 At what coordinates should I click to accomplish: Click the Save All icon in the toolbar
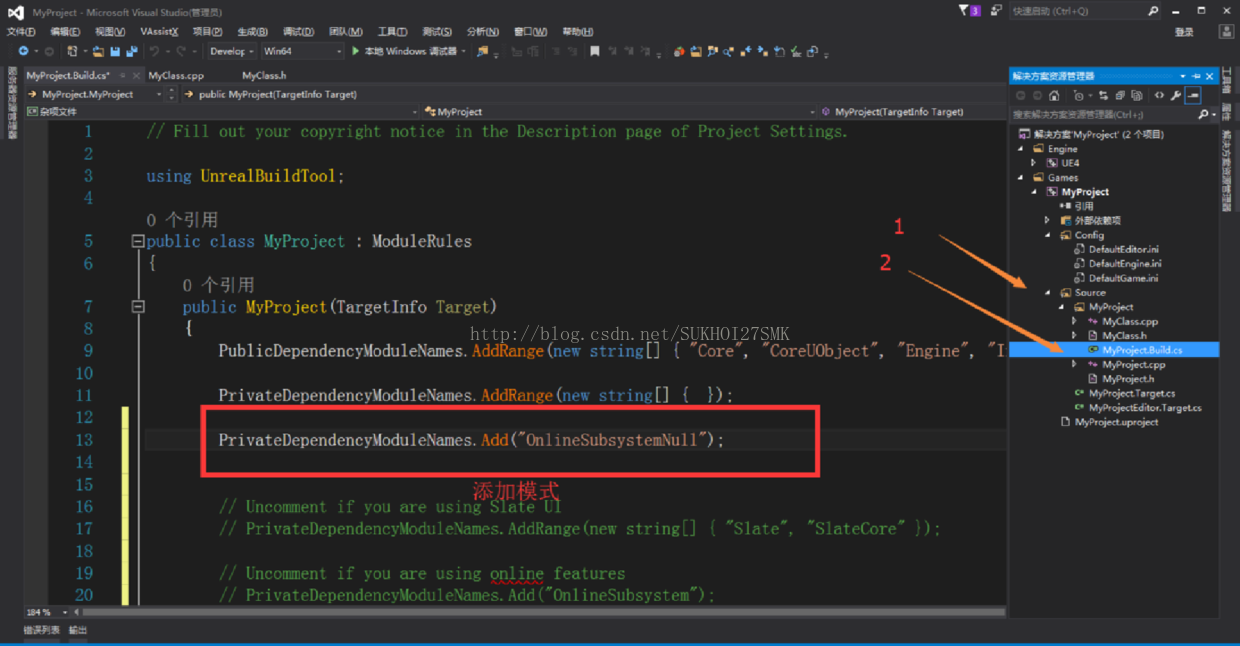tap(132, 50)
